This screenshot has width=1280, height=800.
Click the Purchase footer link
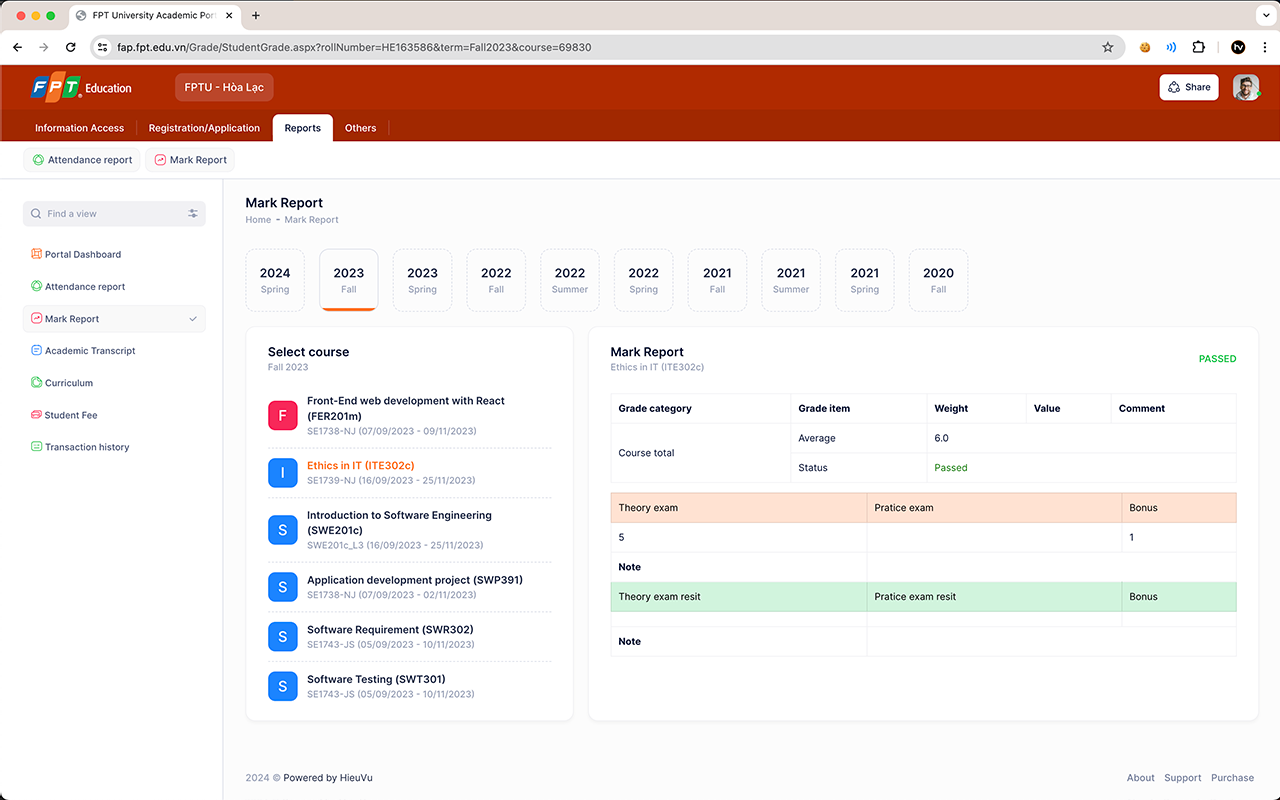(1232, 778)
